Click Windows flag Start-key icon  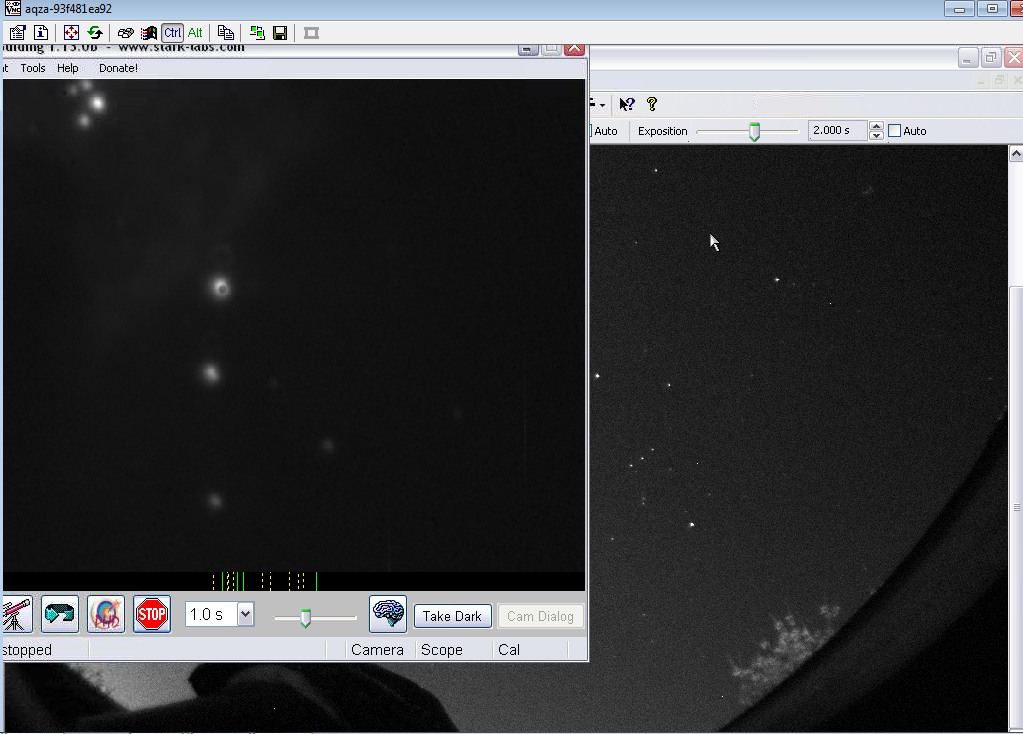coord(149,33)
